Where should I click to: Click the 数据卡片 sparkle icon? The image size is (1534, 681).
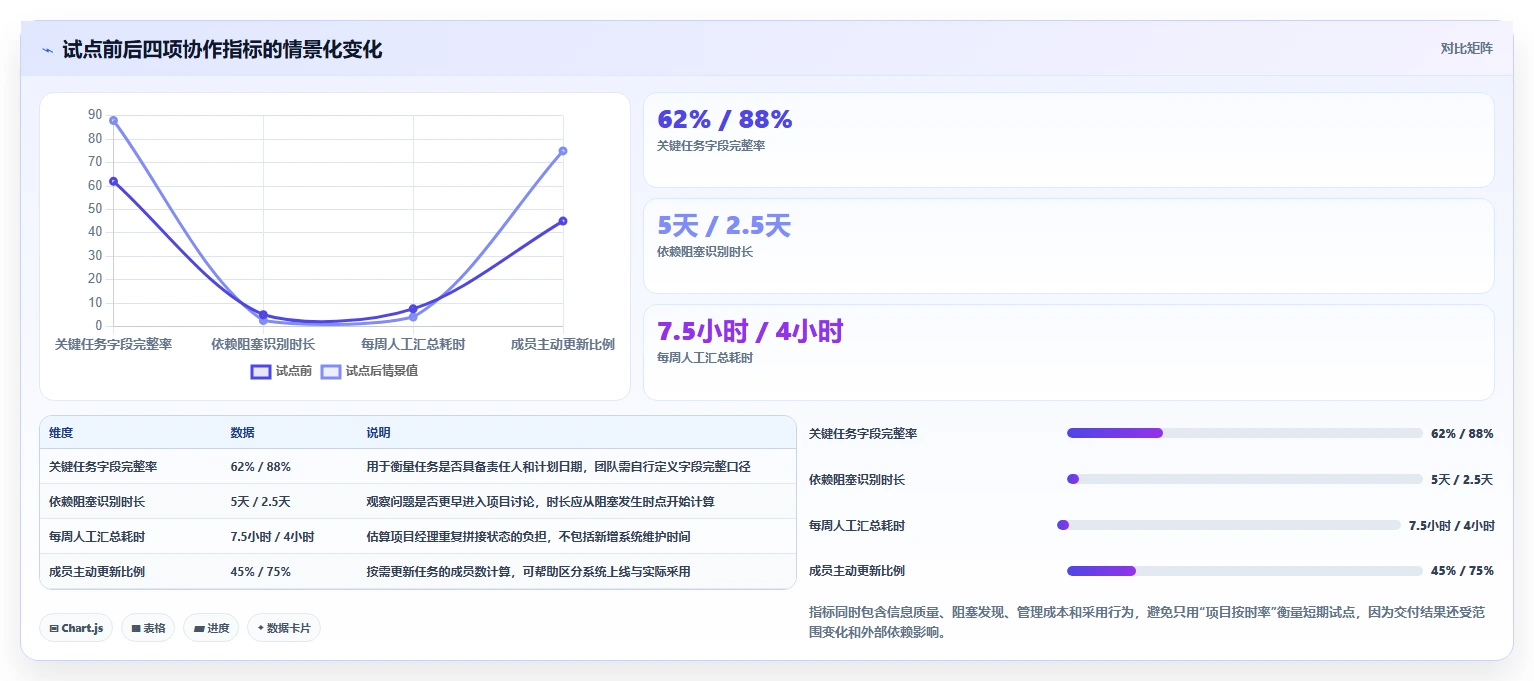coord(261,628)
